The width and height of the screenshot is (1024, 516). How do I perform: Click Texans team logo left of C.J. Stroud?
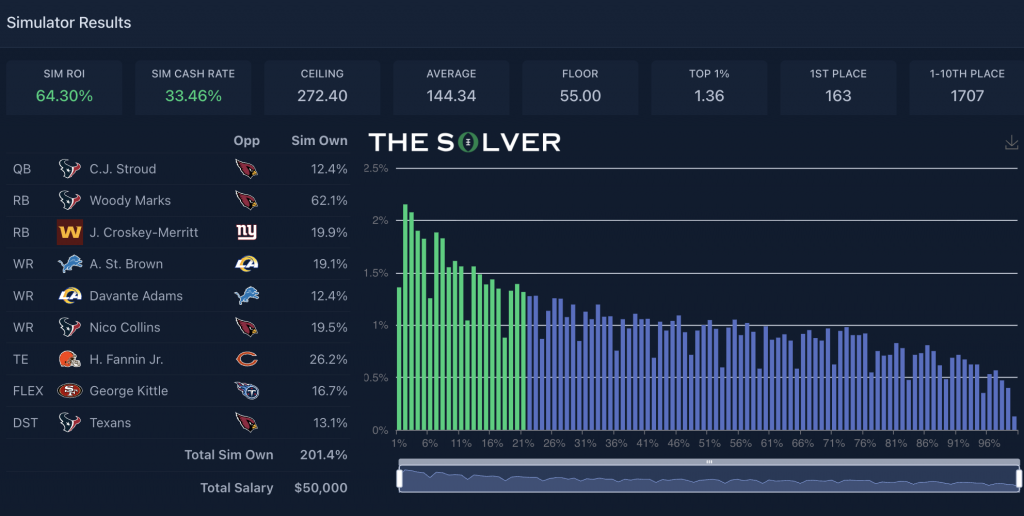pyautogui.click(x=69, y=169)
